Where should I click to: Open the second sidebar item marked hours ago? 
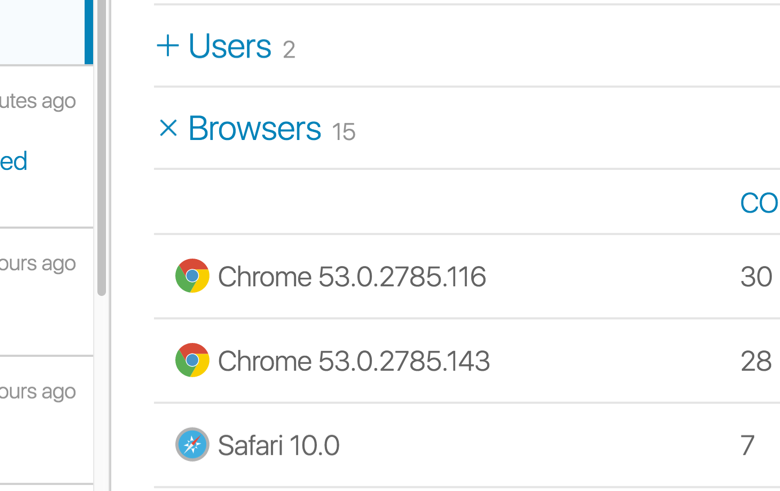click(x=46, y=420)
